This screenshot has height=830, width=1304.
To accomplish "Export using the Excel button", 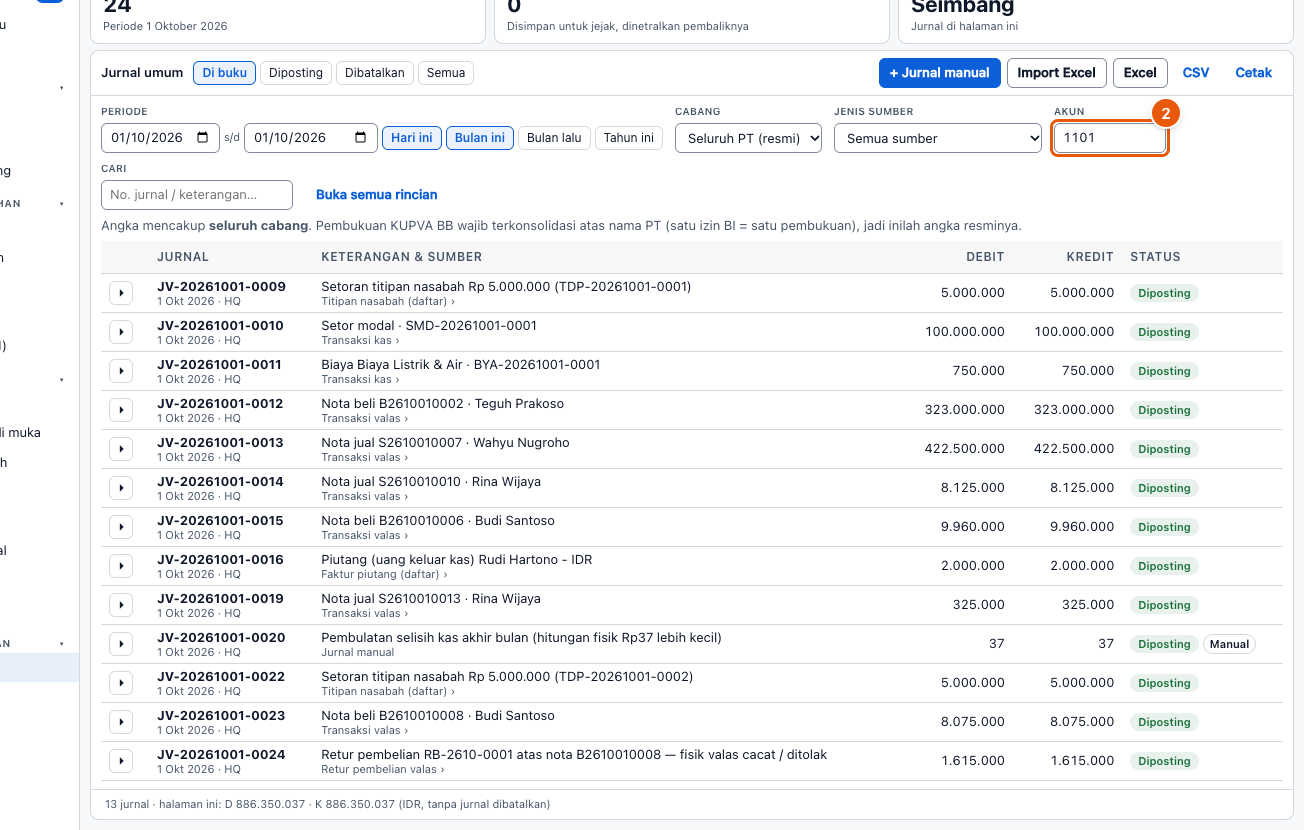I will (1140, 73).
